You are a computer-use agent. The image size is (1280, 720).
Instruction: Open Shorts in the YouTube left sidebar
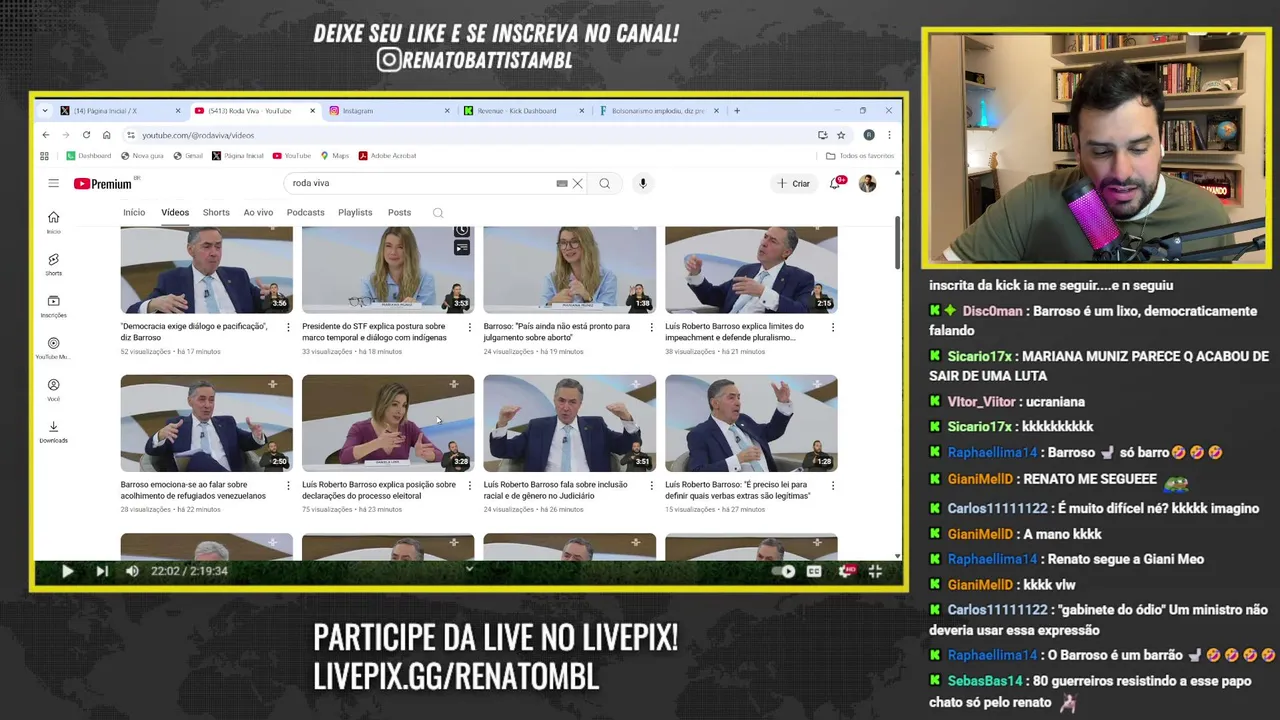pyautogui.click(x=53, y=264)
